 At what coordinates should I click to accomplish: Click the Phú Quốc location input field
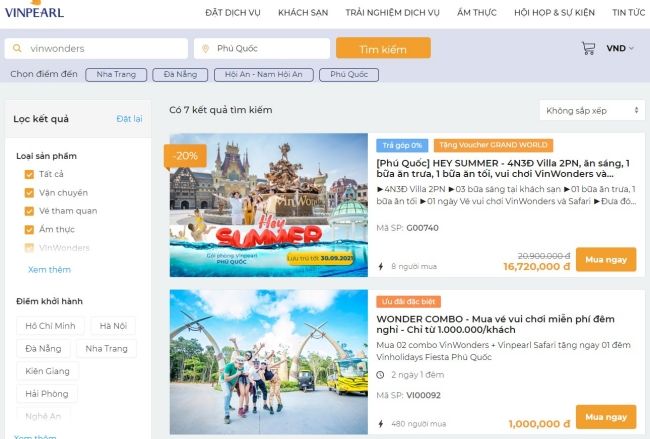[262, 49]
